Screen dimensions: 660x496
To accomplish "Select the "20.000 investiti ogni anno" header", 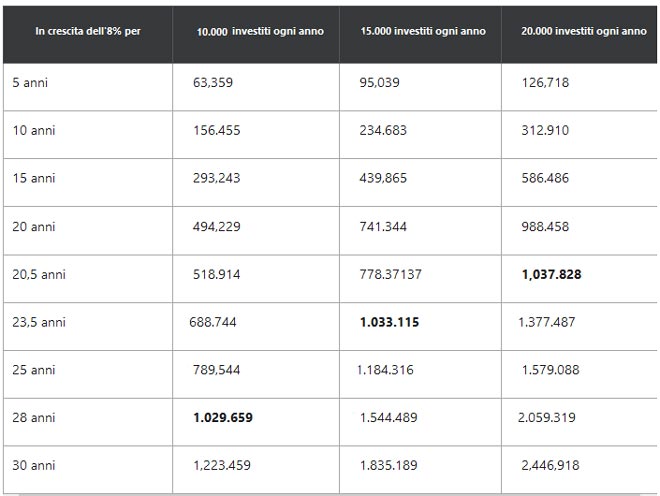I will (x=583, y=32).
